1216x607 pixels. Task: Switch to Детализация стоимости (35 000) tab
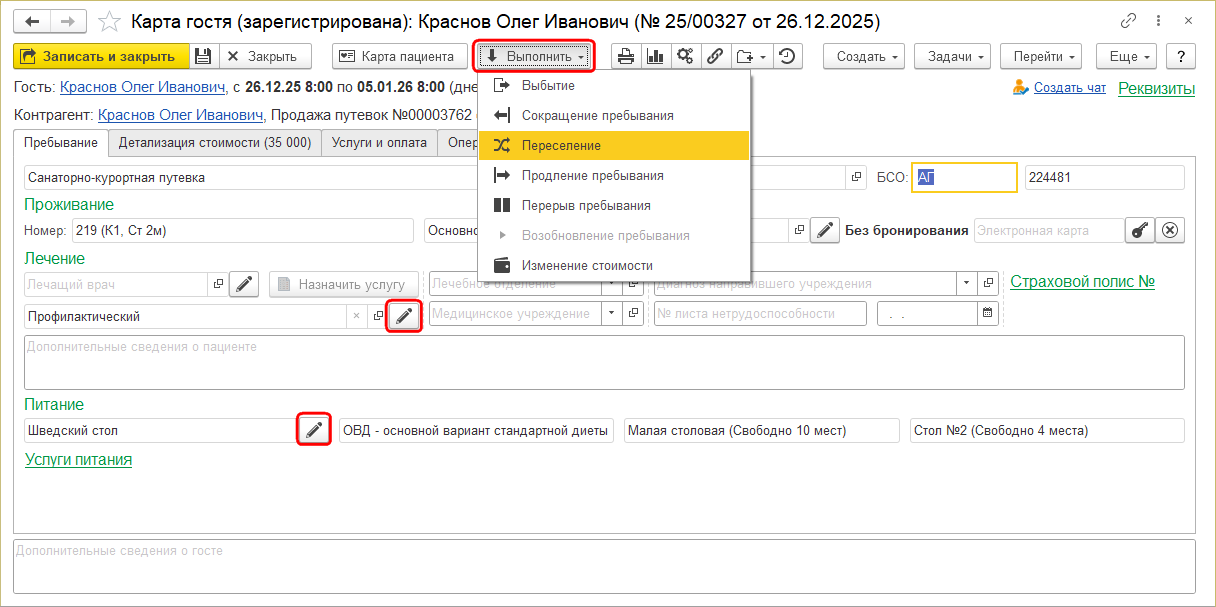coord(215,143)
